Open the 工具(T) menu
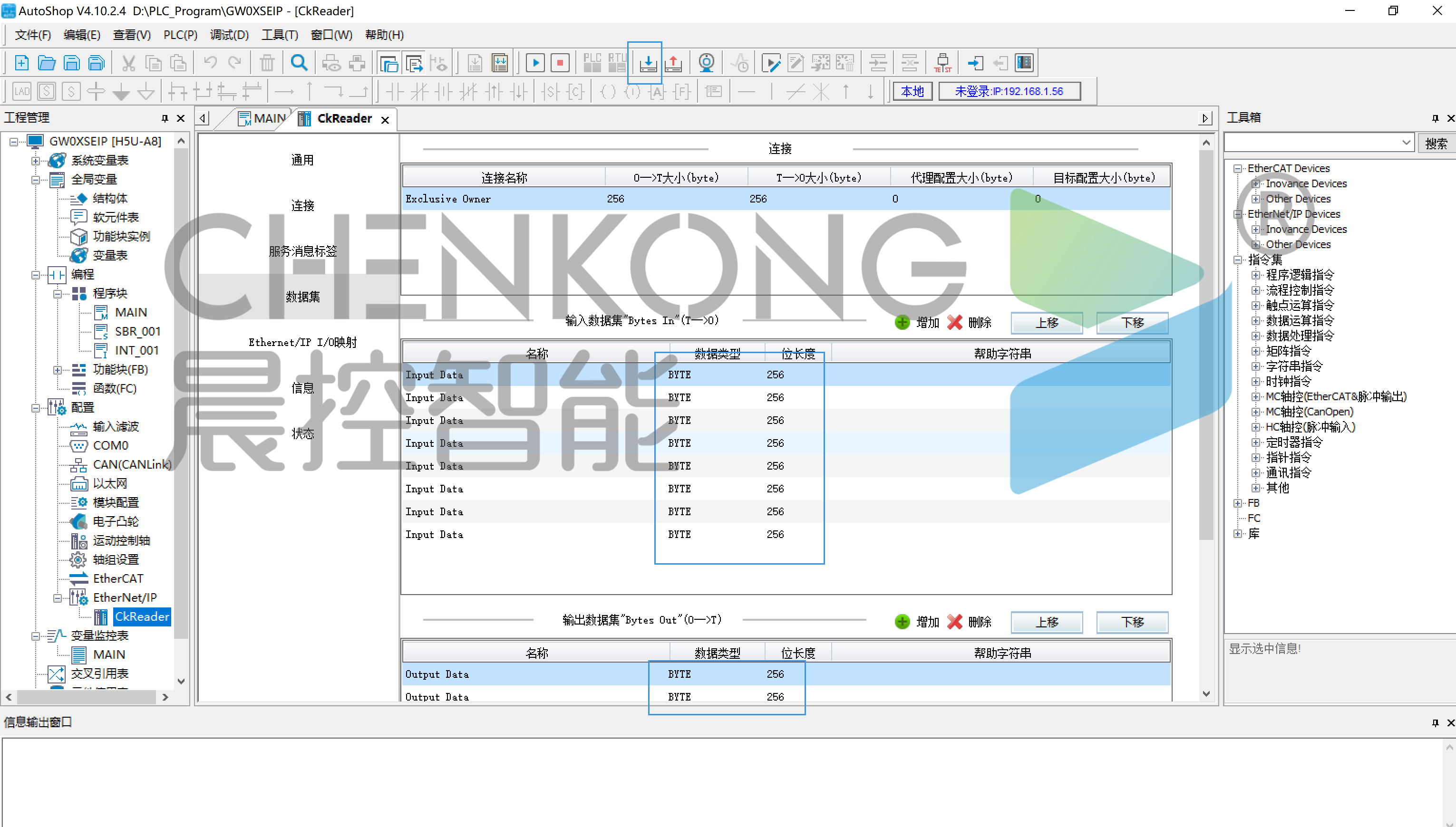This screenshot has width=1456, height=827. click(x=280, y=35)
